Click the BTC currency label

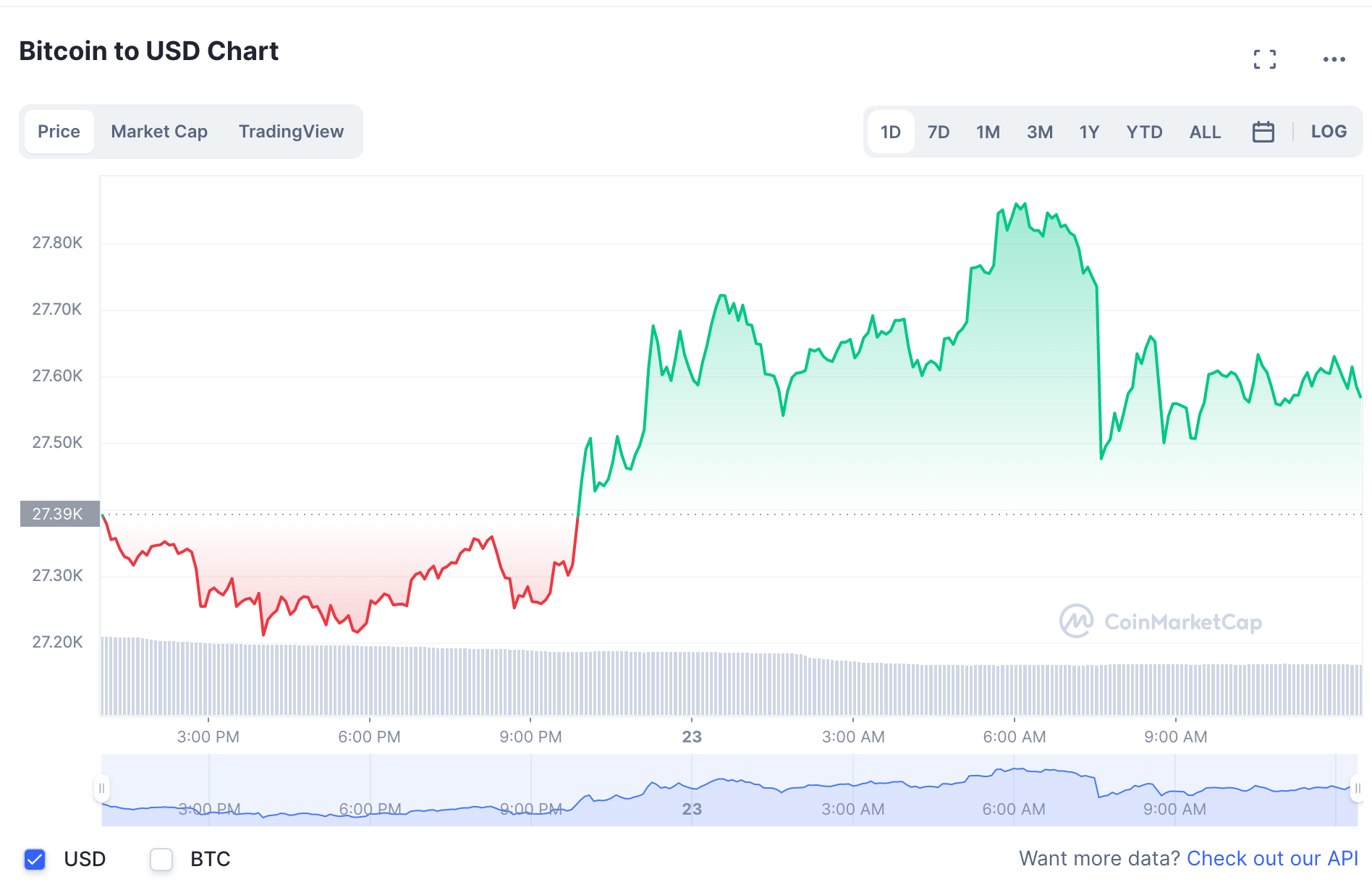coord(211,860)
